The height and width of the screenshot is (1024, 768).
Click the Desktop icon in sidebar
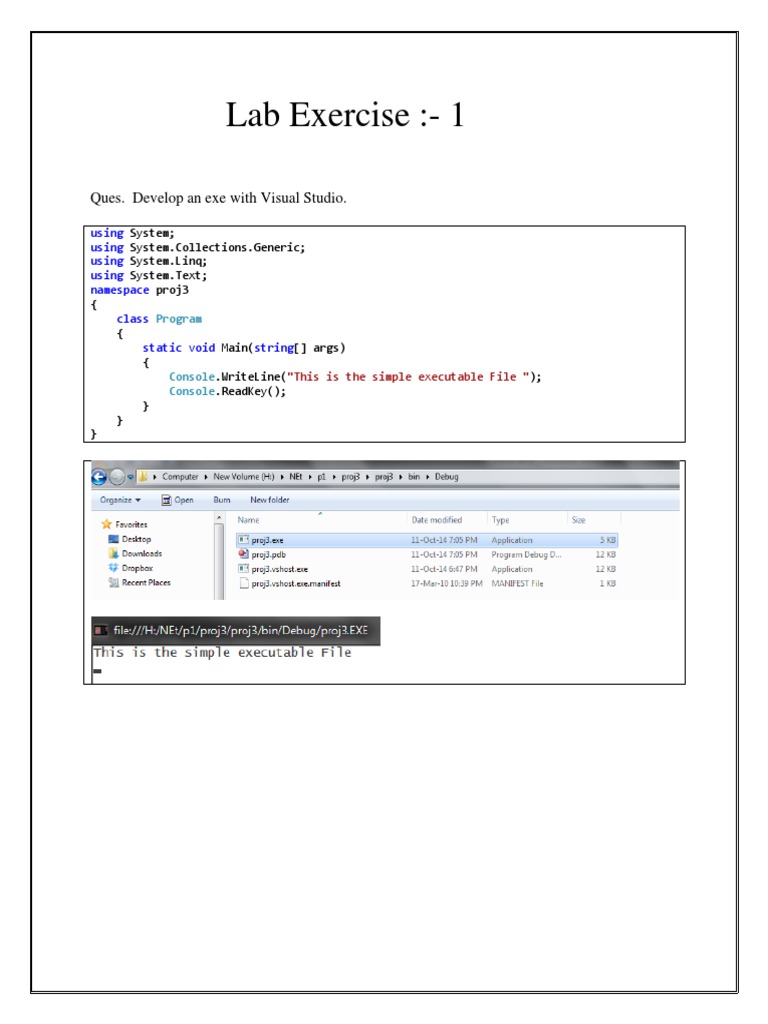(113, 539)
